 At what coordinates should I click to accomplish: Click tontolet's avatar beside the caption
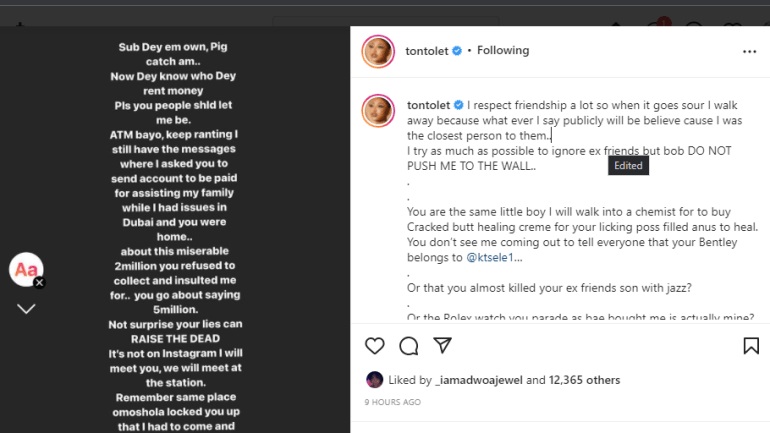[377, 110]
